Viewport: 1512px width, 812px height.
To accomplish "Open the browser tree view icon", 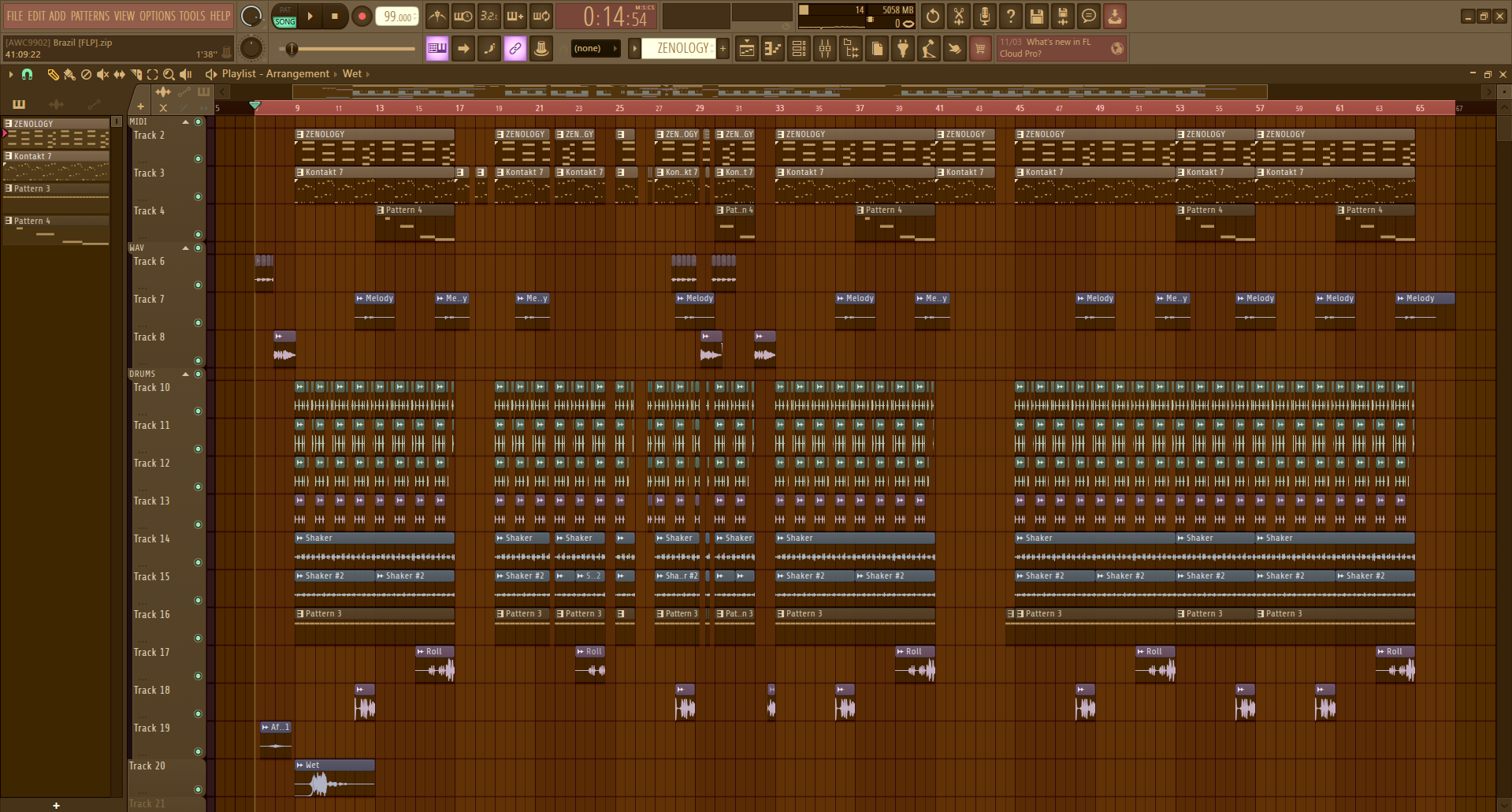I will pyautogui.click(x=851, y=49).
